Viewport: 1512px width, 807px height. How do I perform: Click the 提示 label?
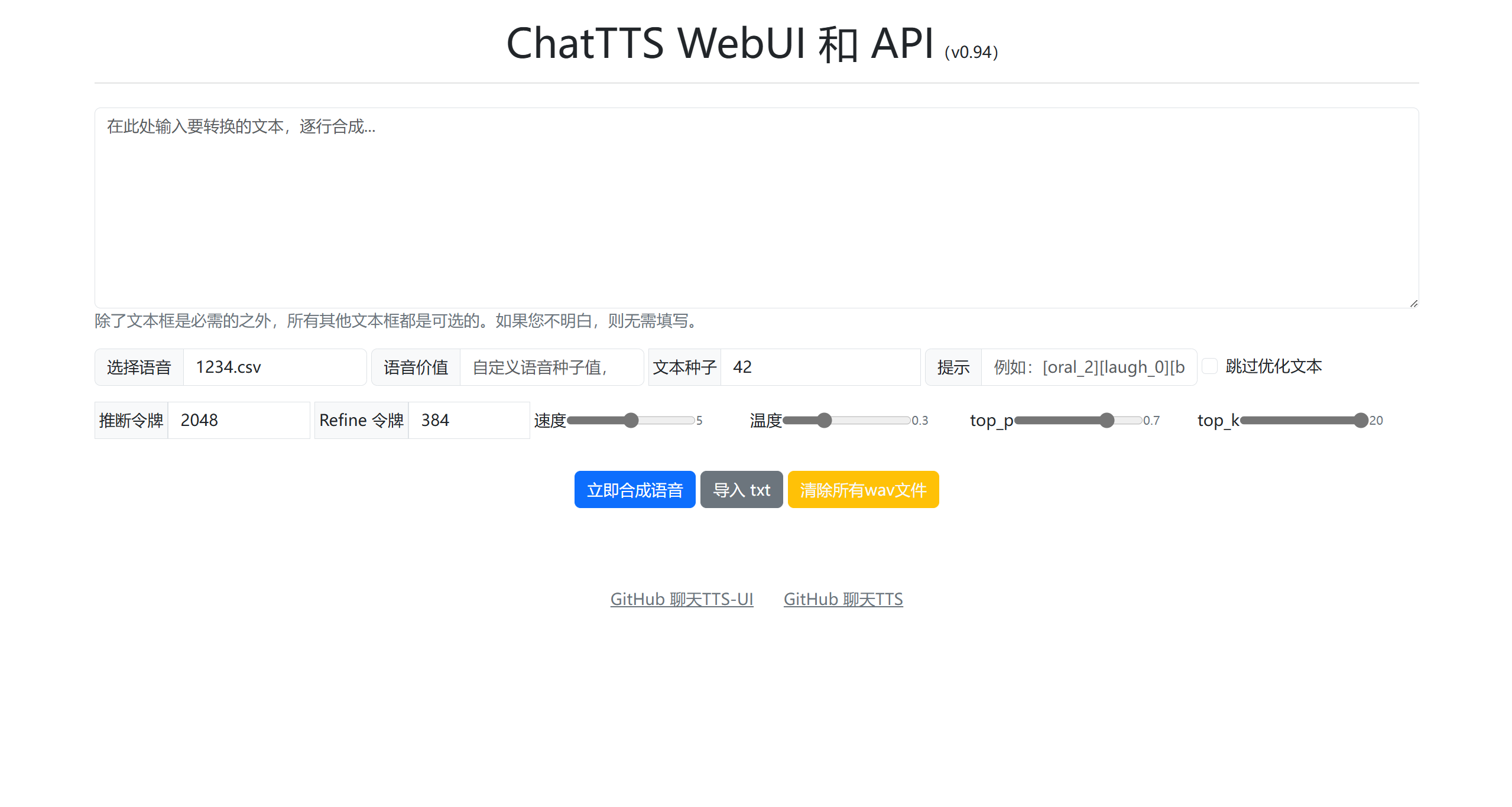pyautogui.click(x=953, y=367)
